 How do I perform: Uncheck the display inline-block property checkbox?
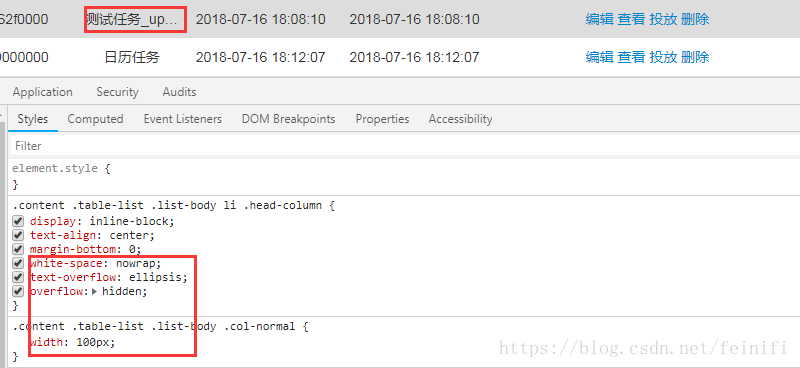coord(18,222)
